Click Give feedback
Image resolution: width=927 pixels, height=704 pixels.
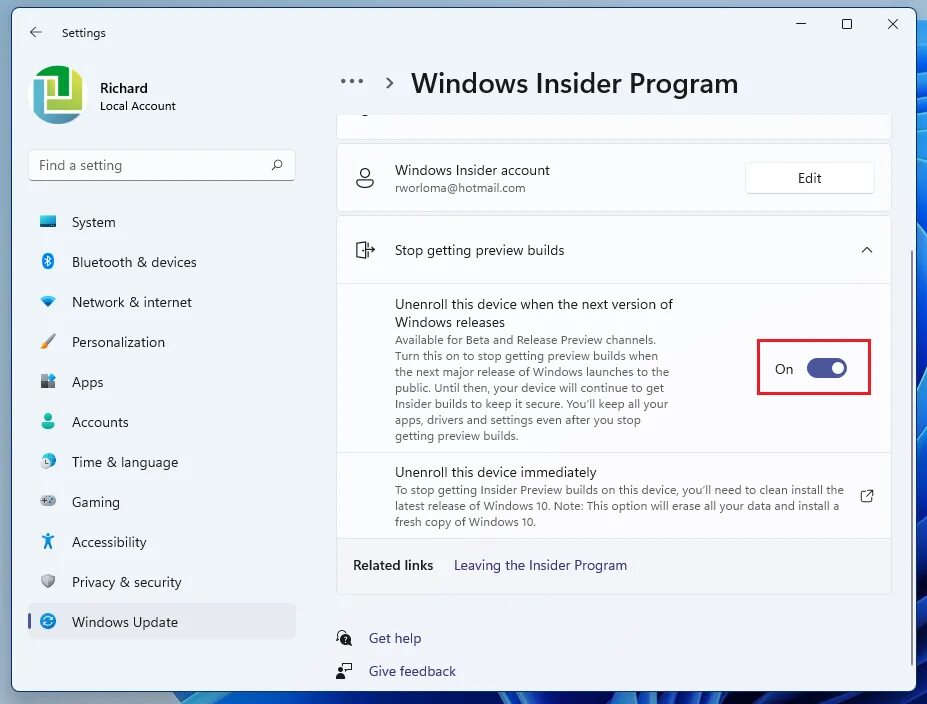[412, 671]
